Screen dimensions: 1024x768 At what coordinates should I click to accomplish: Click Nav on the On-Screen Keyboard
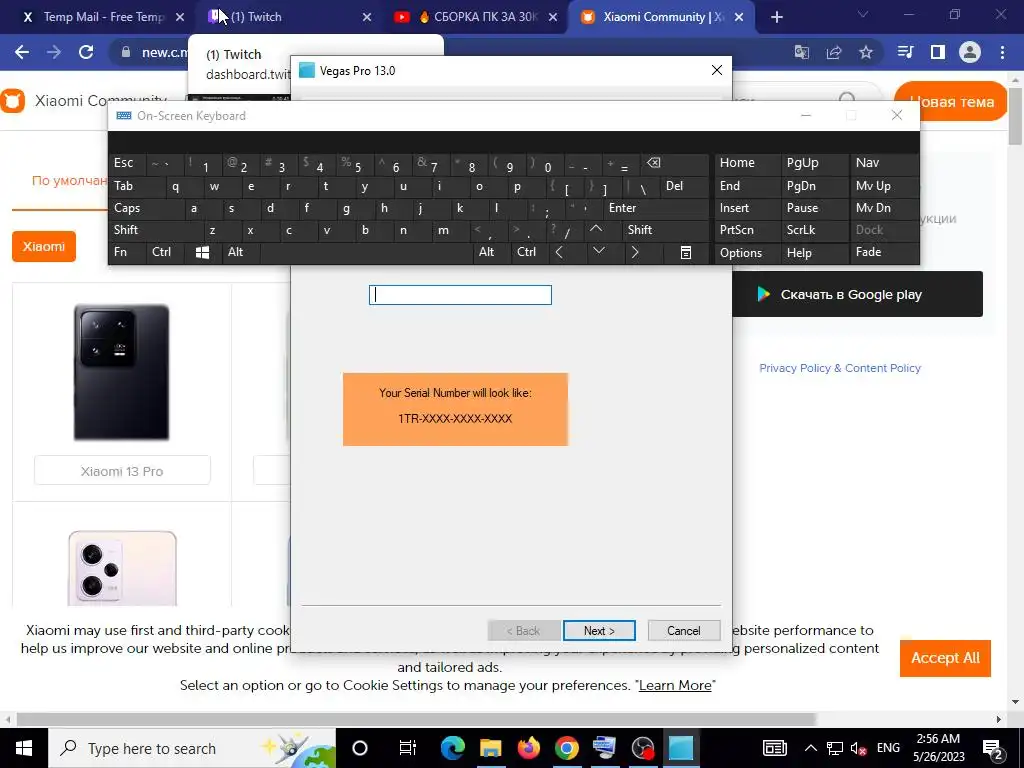[884, 163]
